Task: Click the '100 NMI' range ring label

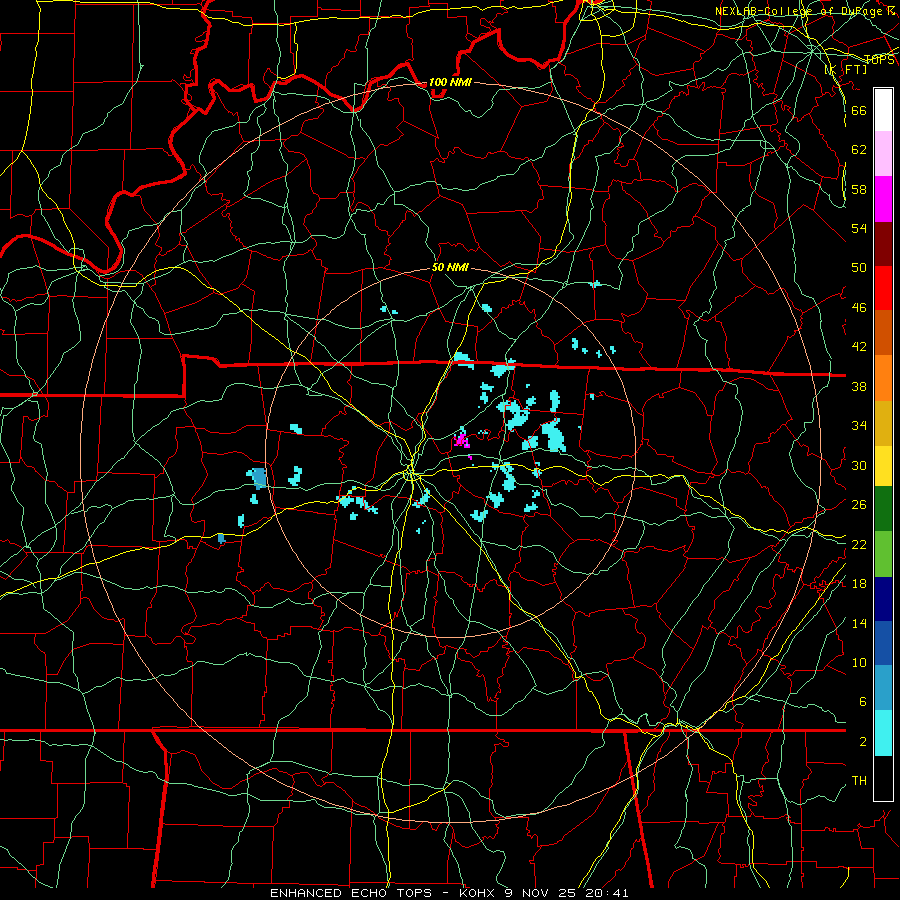Action: point(450,83)
